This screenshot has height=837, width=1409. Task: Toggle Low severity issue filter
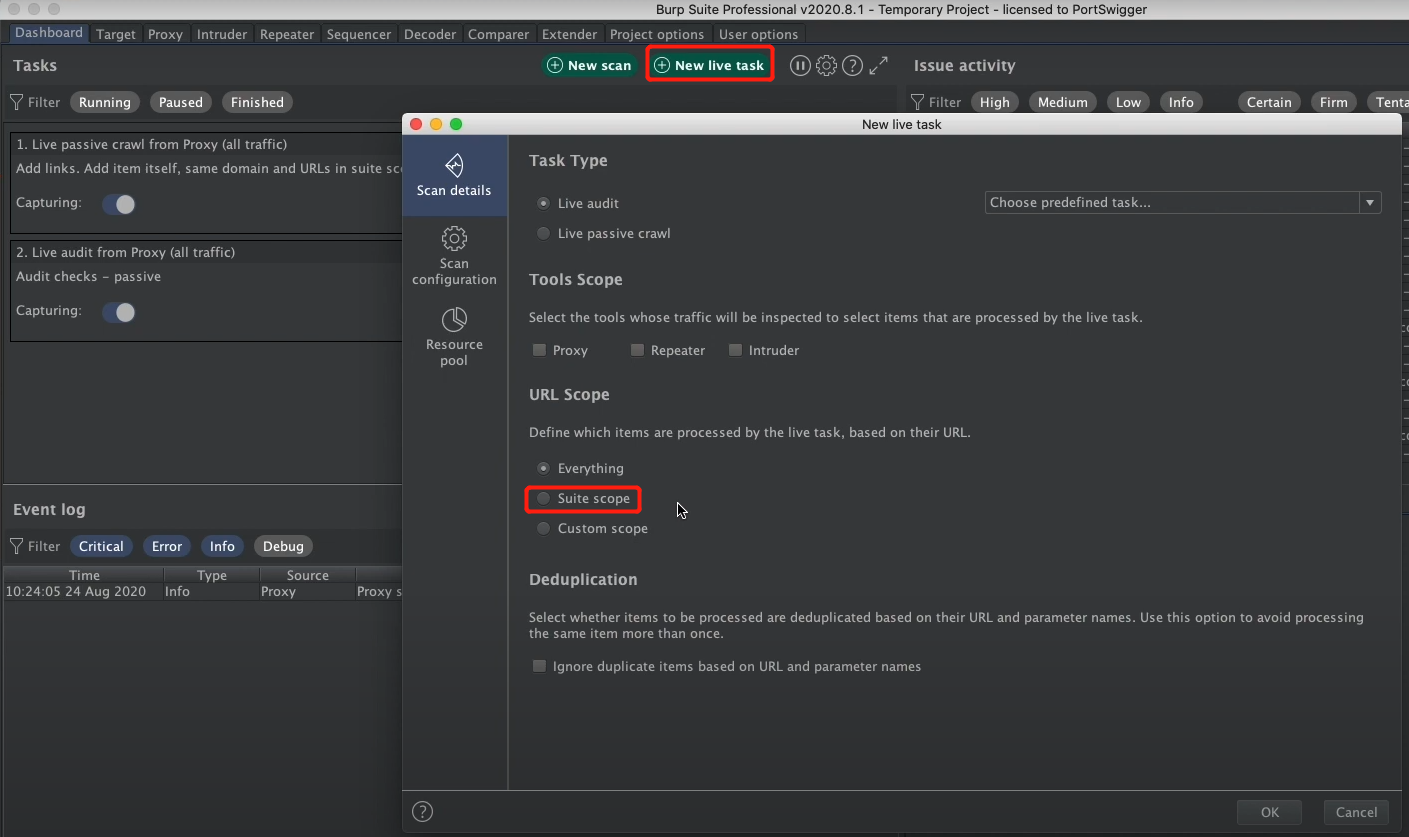[1128, 102]
